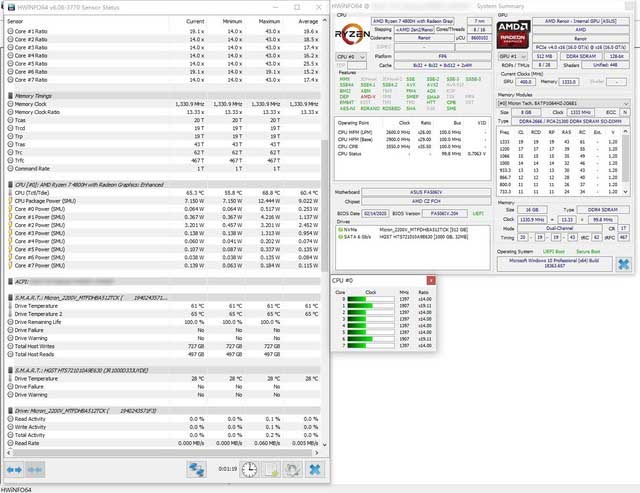Click the Chipset AMD CZ FCH field
The image size is (640, 493).
pos(426,201)
